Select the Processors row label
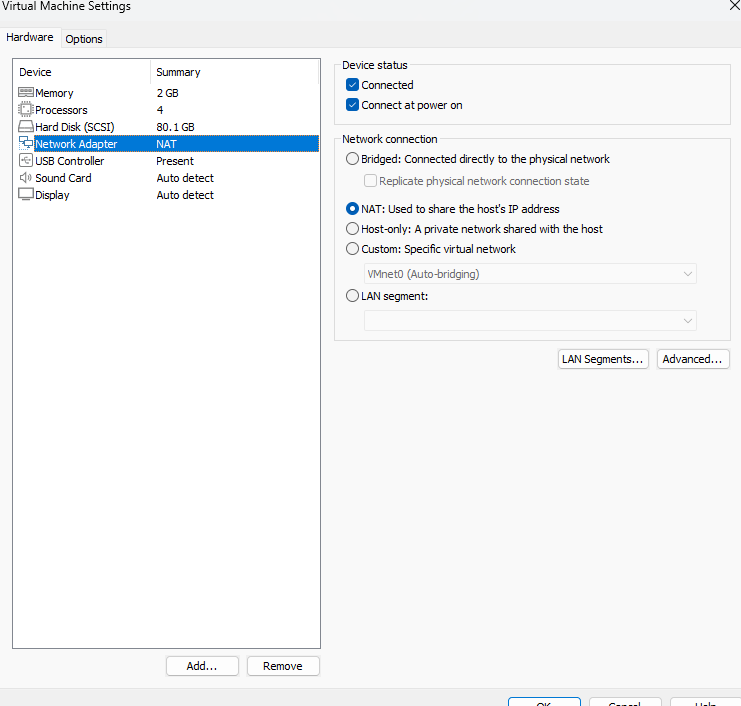 pyautogui.click(x=61, y=110)
